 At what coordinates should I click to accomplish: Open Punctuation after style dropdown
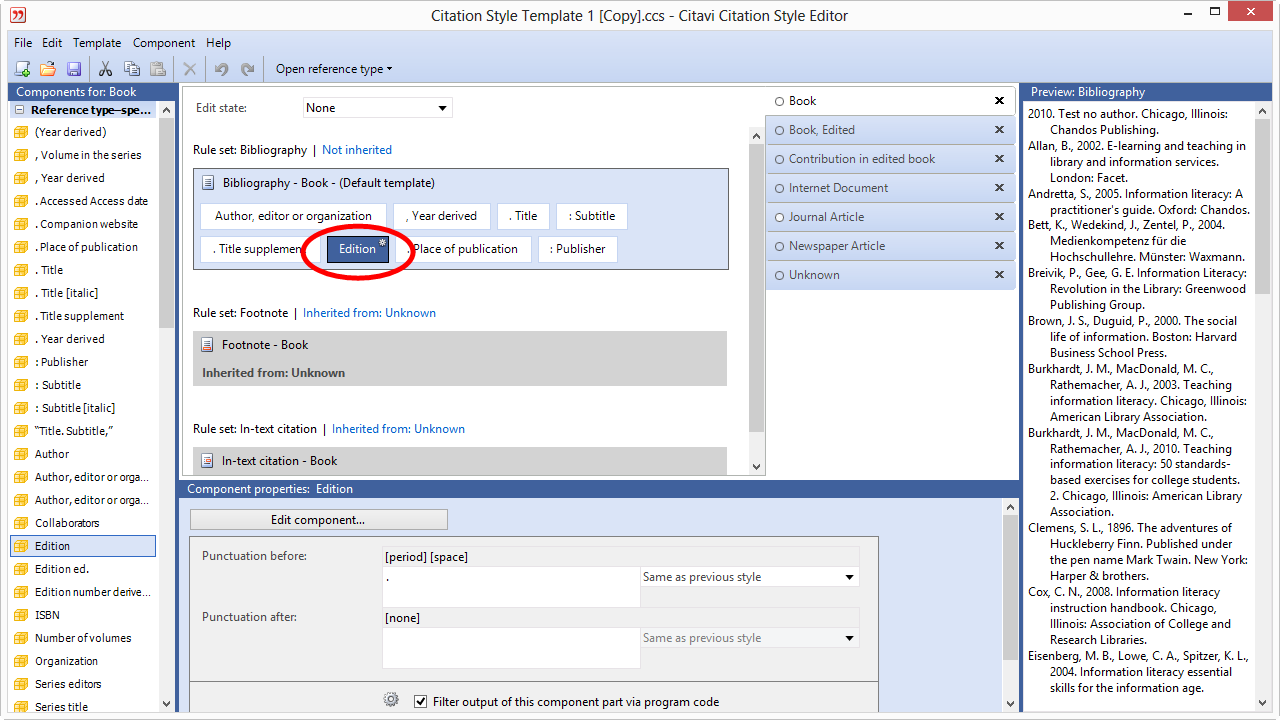(x=749, y=638)
